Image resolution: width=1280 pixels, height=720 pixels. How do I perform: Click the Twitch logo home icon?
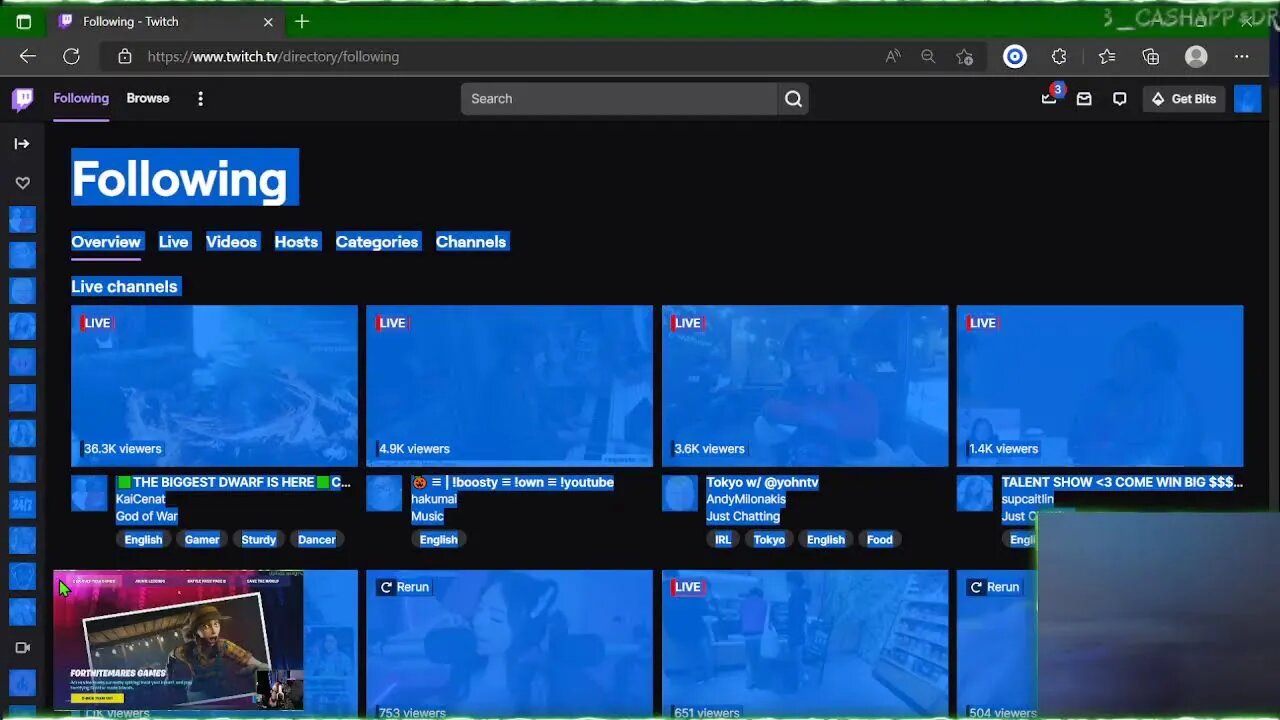pos(23,99)
